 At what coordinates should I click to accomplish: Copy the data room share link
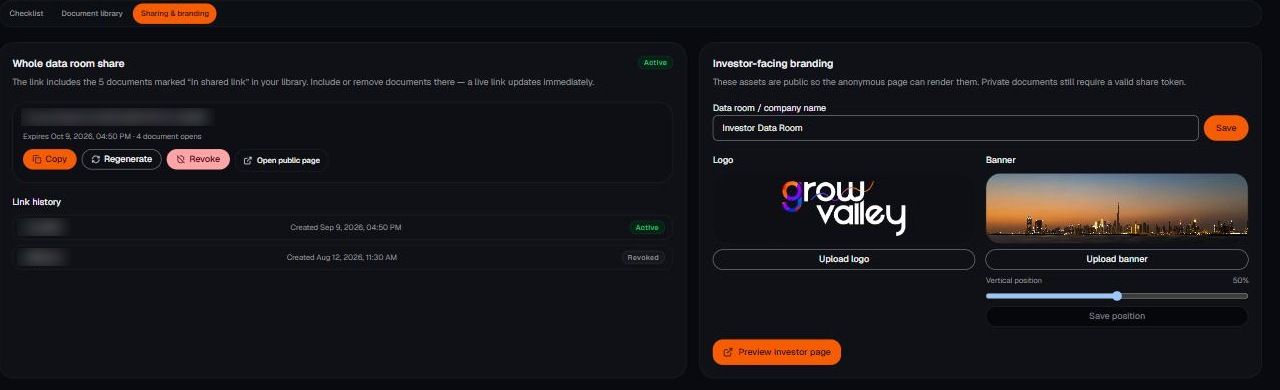coord(50,159)
